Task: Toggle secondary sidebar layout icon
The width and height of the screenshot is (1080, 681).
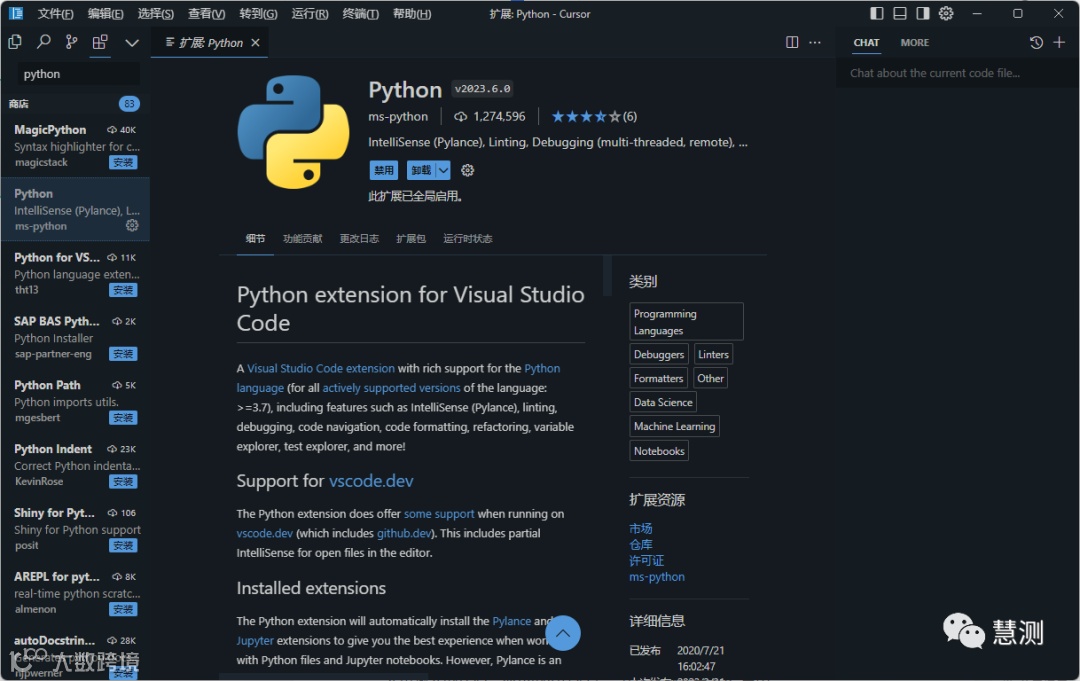Action: point(923,13)
